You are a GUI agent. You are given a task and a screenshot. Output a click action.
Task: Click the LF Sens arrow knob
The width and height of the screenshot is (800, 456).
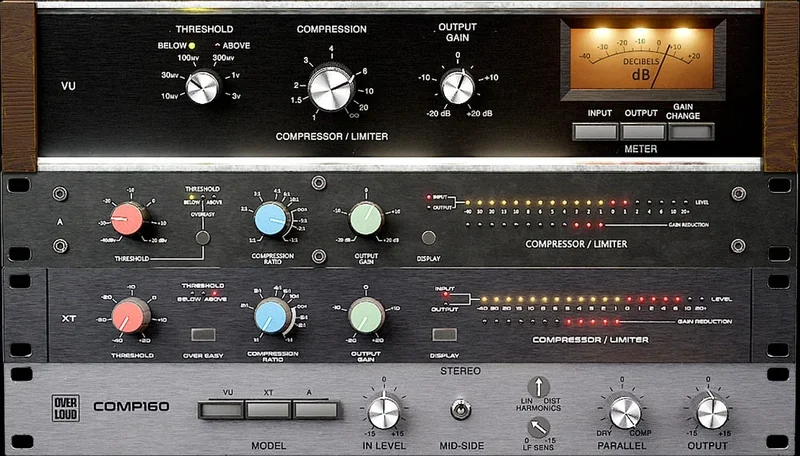(538, 427)
